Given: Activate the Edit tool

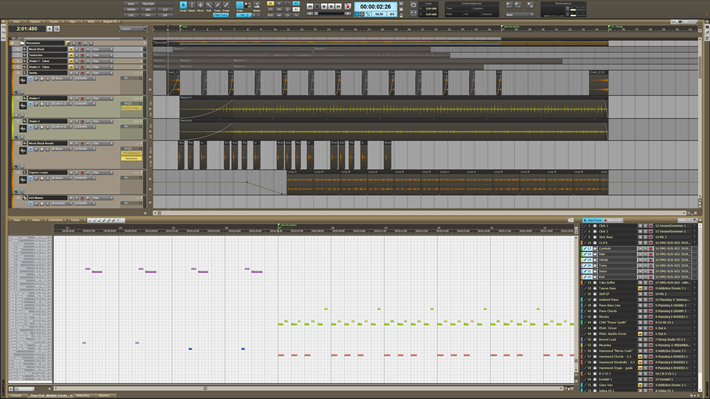Looking at the screenshot, I should click(x=209, y=6).
